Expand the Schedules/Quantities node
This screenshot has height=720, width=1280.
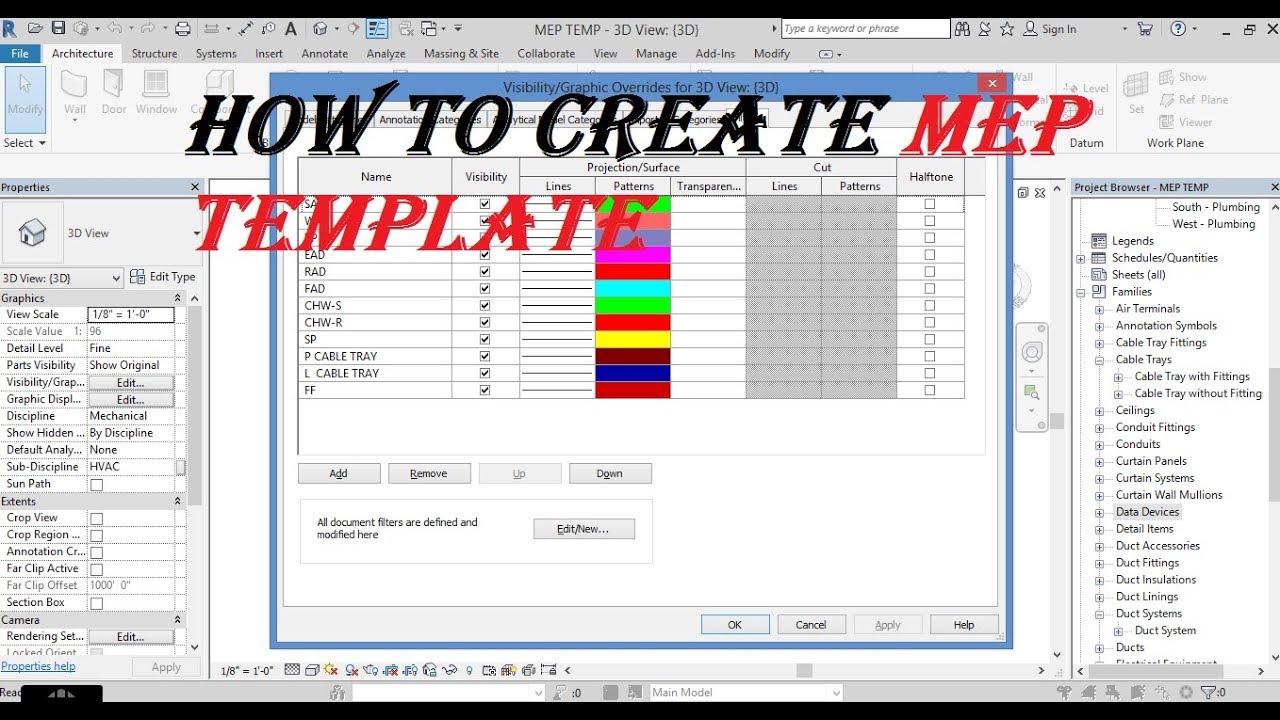click(1081, 258)
